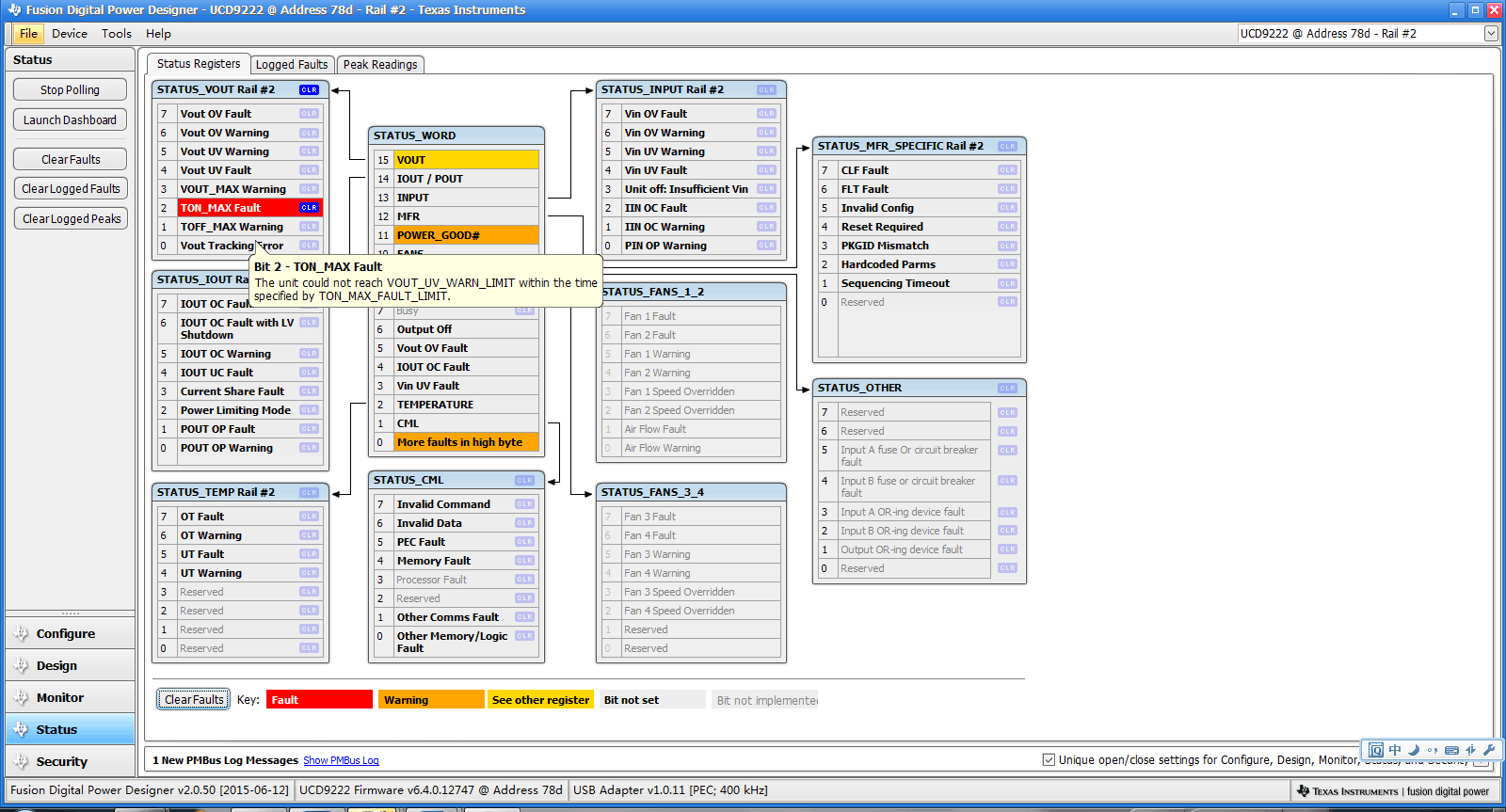Go to the Security section

coord(70,762)
